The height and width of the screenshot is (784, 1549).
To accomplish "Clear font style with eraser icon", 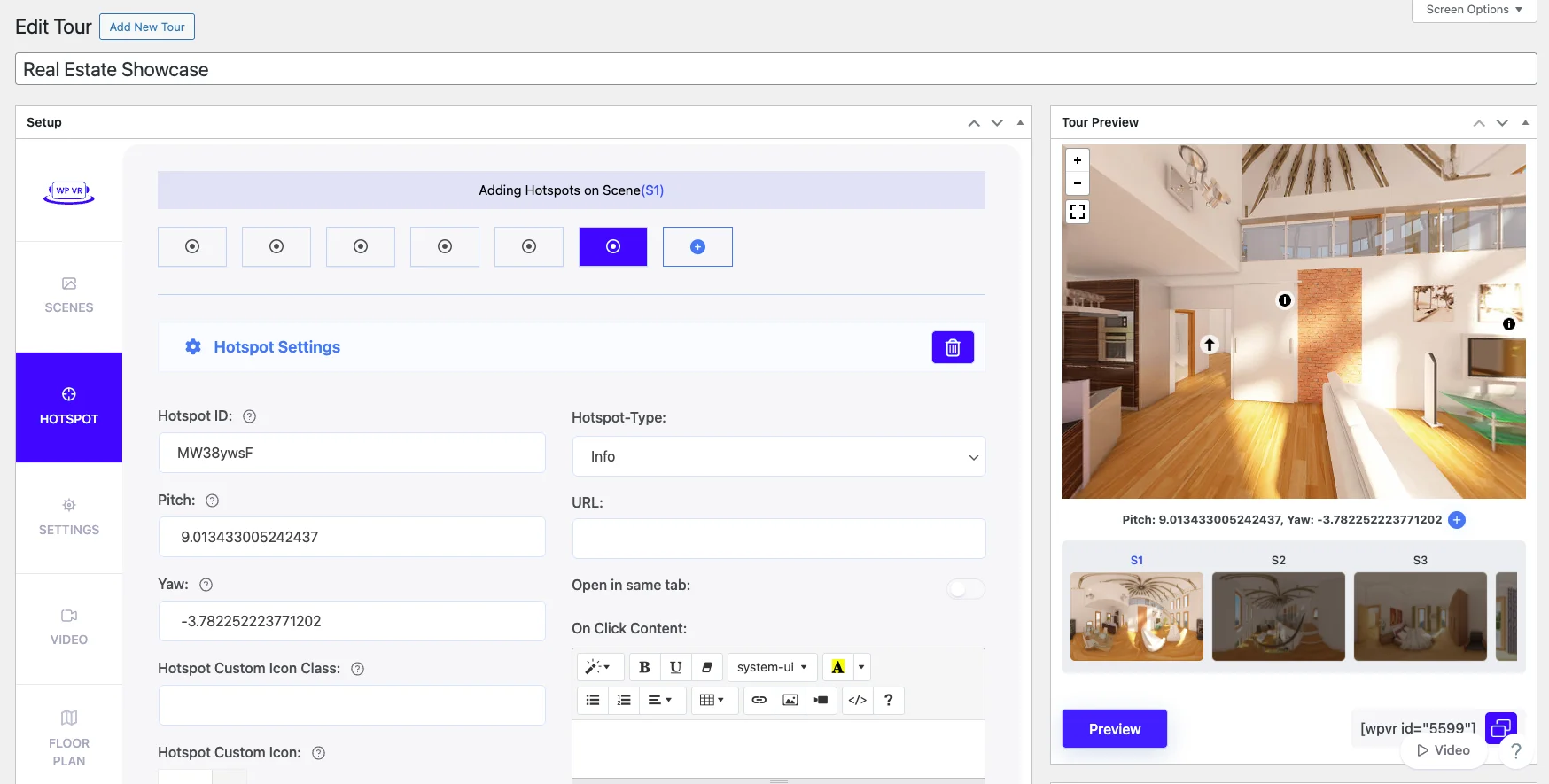I will tap(707, 667).
